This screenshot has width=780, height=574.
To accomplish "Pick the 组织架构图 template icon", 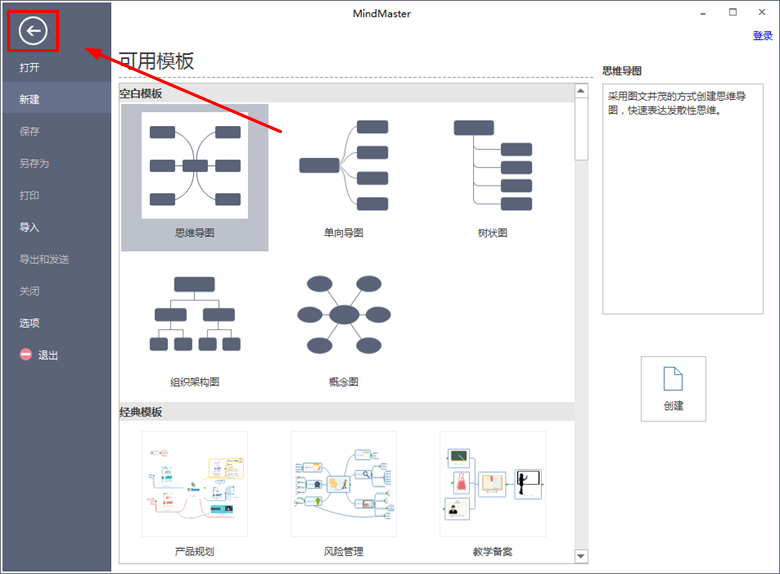I will 195,314.
